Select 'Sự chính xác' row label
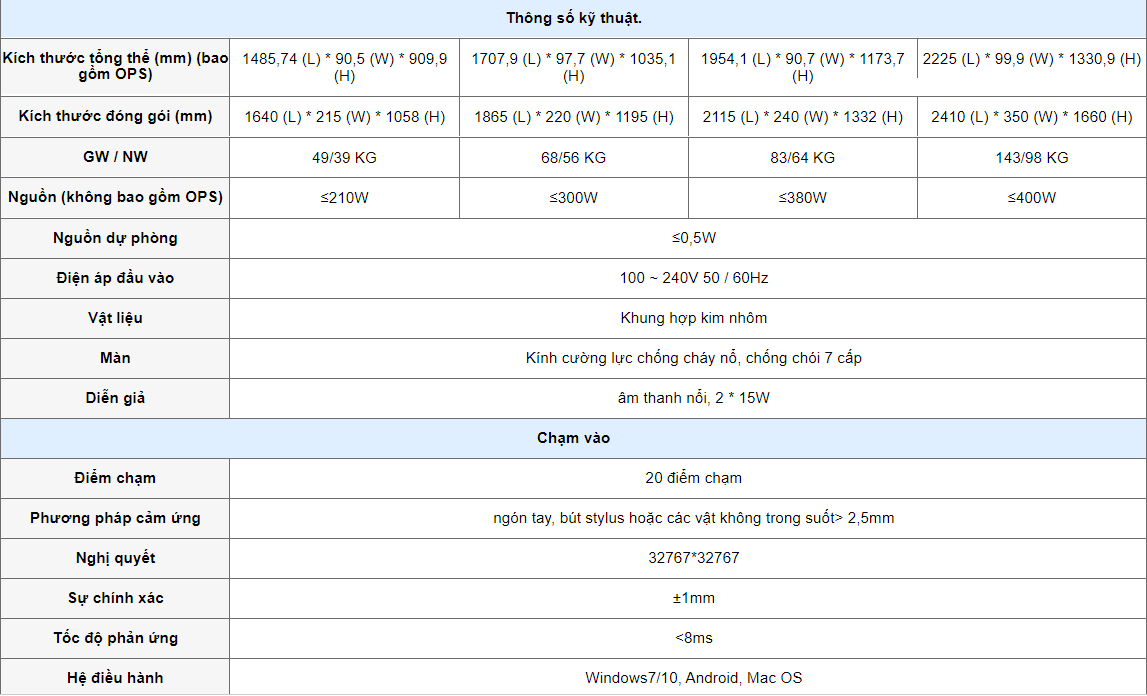 click(115, 598)
